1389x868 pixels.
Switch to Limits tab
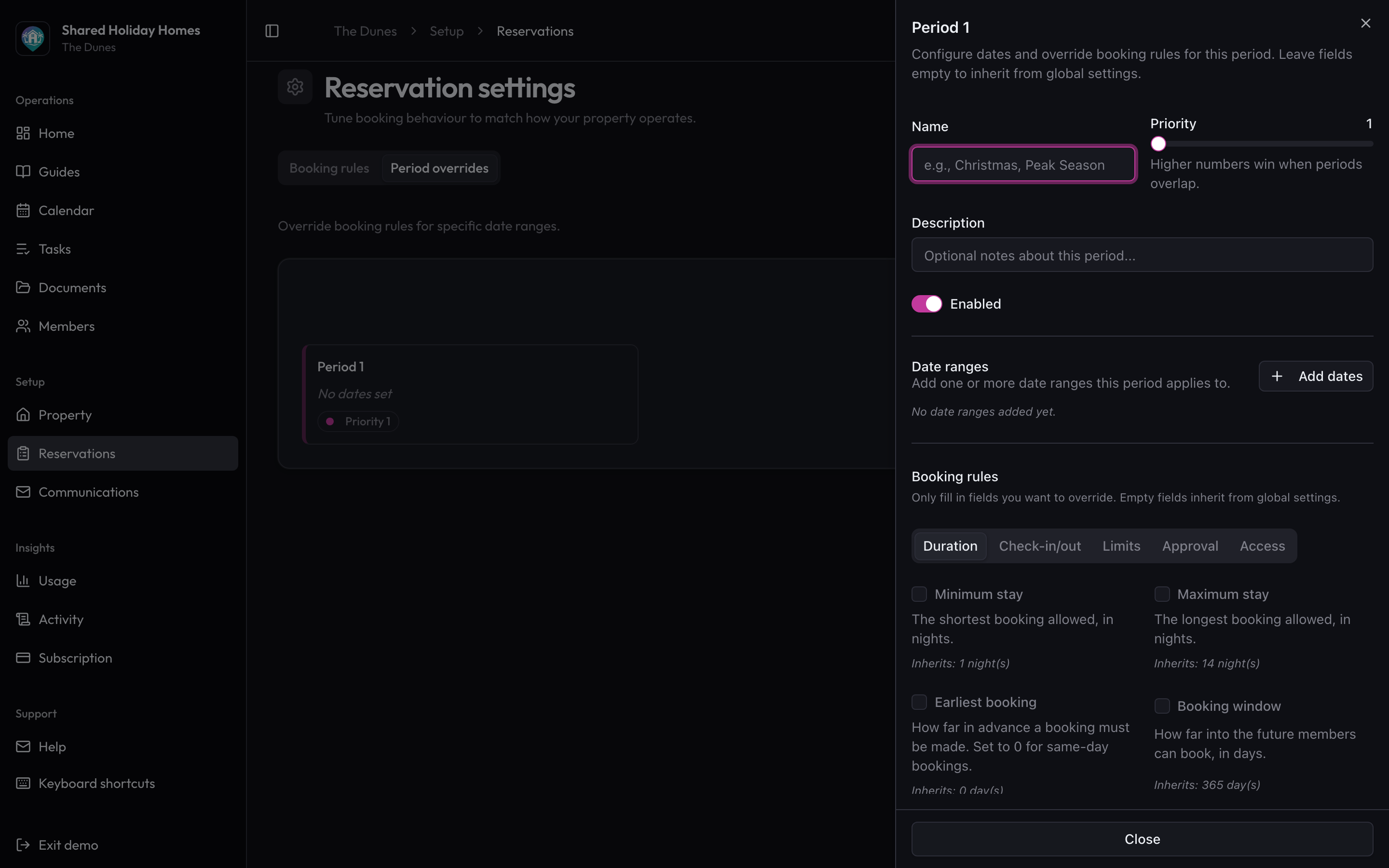coord(1121,546)
